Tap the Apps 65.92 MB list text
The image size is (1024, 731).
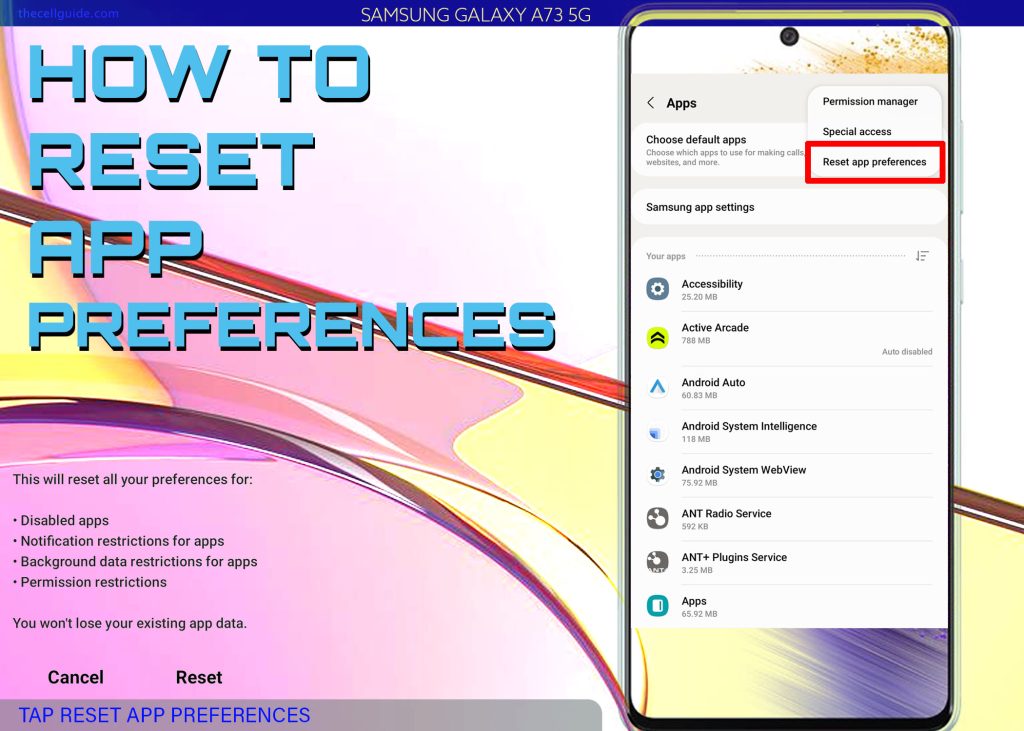699,607
